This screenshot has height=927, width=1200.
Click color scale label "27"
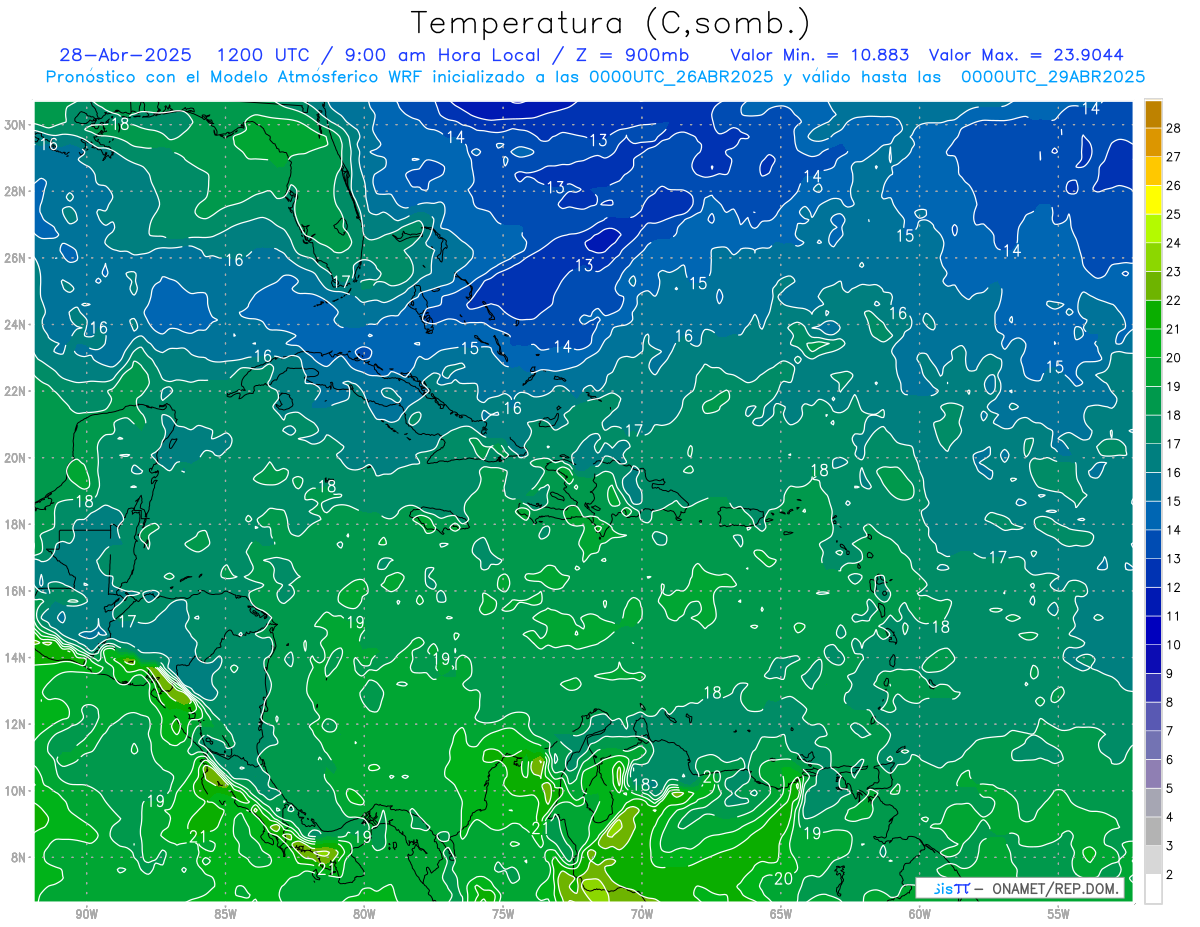(1173, 157)
